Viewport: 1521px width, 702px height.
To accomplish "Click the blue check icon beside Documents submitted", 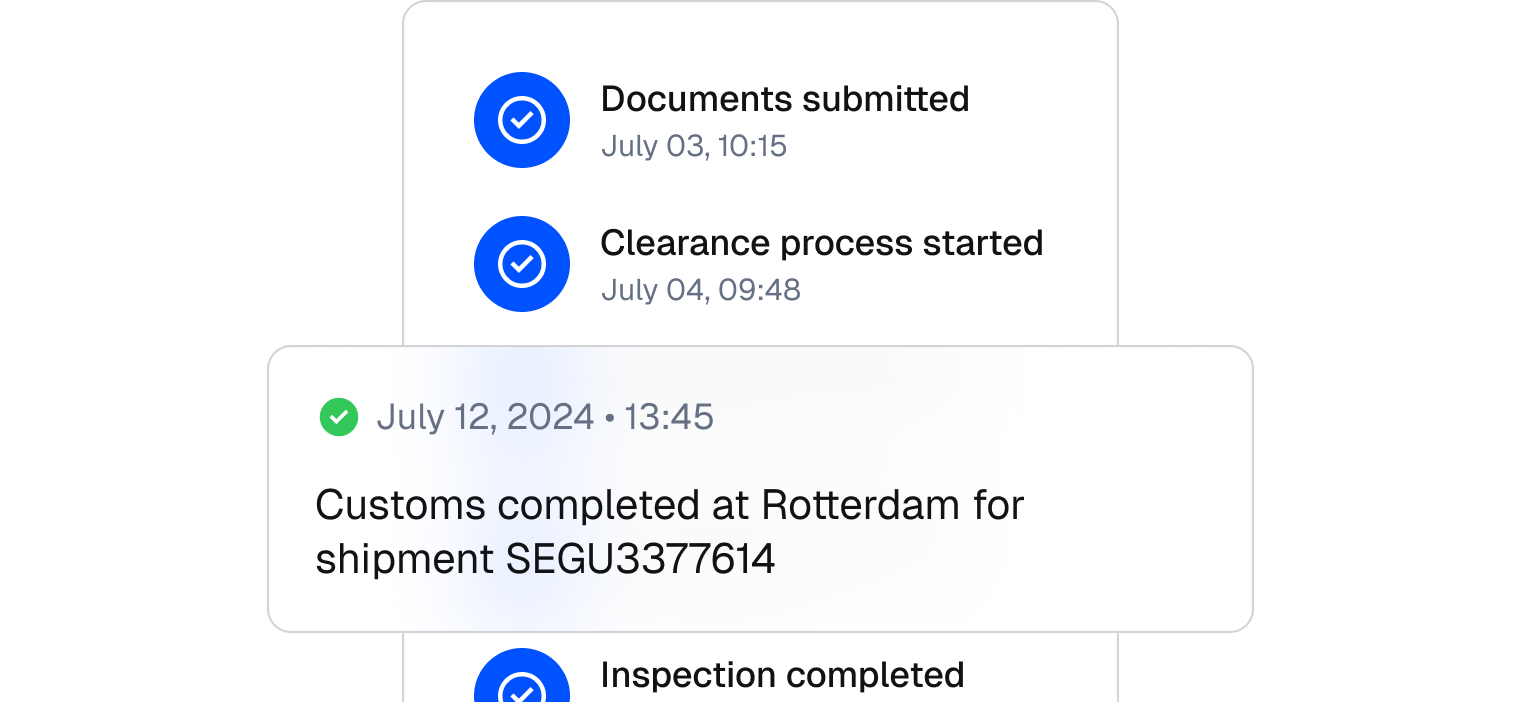I will pyautogui.click(x=522, y=120).
